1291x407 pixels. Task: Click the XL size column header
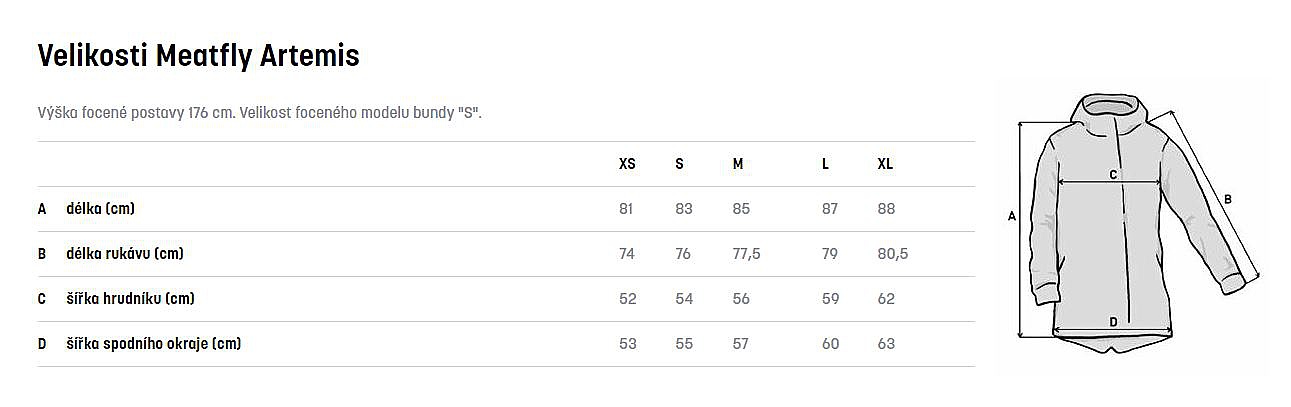(x=885, y=164)
